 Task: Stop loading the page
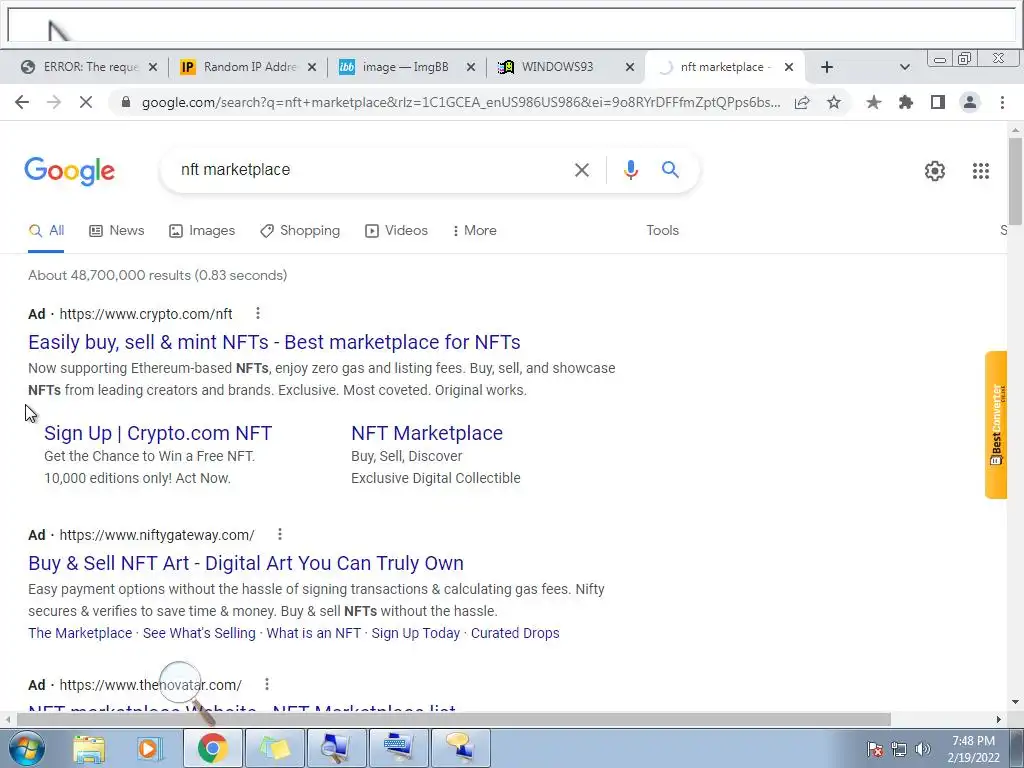click(86, 102)
